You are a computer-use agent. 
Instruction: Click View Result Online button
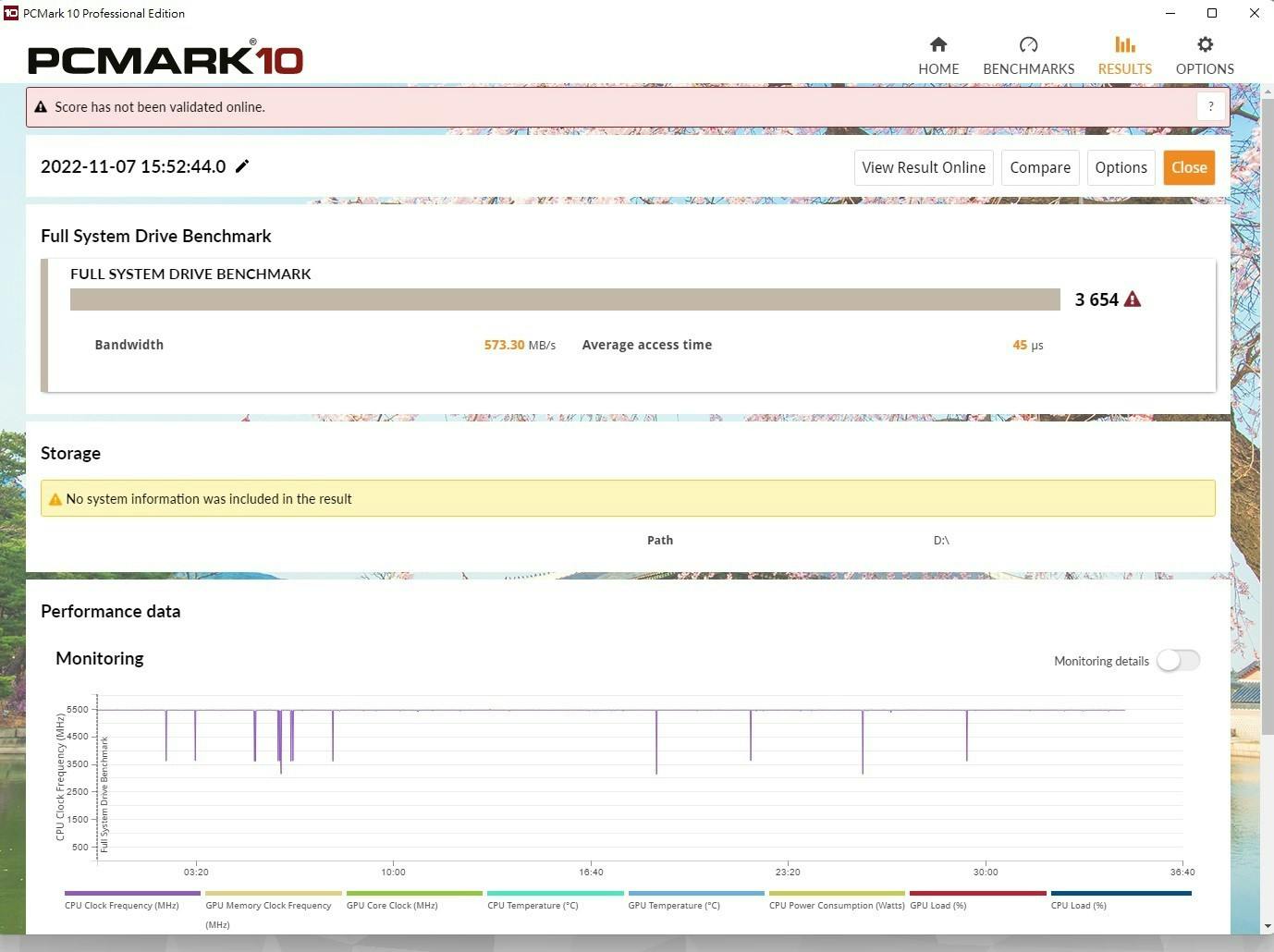coord(924,167)
